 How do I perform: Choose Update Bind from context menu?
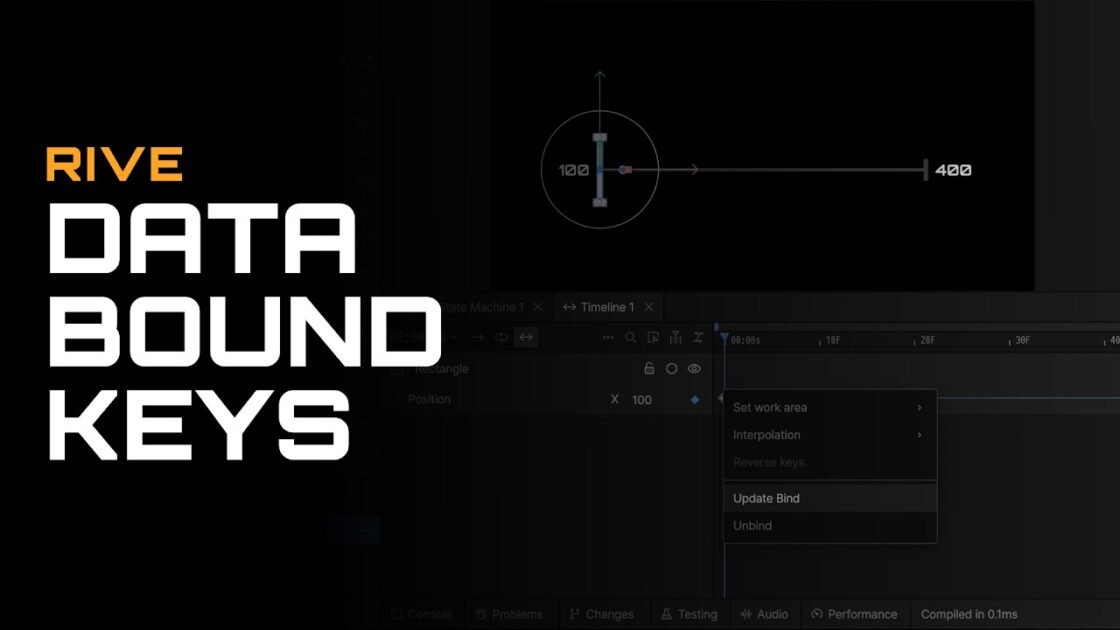[829, 498]
